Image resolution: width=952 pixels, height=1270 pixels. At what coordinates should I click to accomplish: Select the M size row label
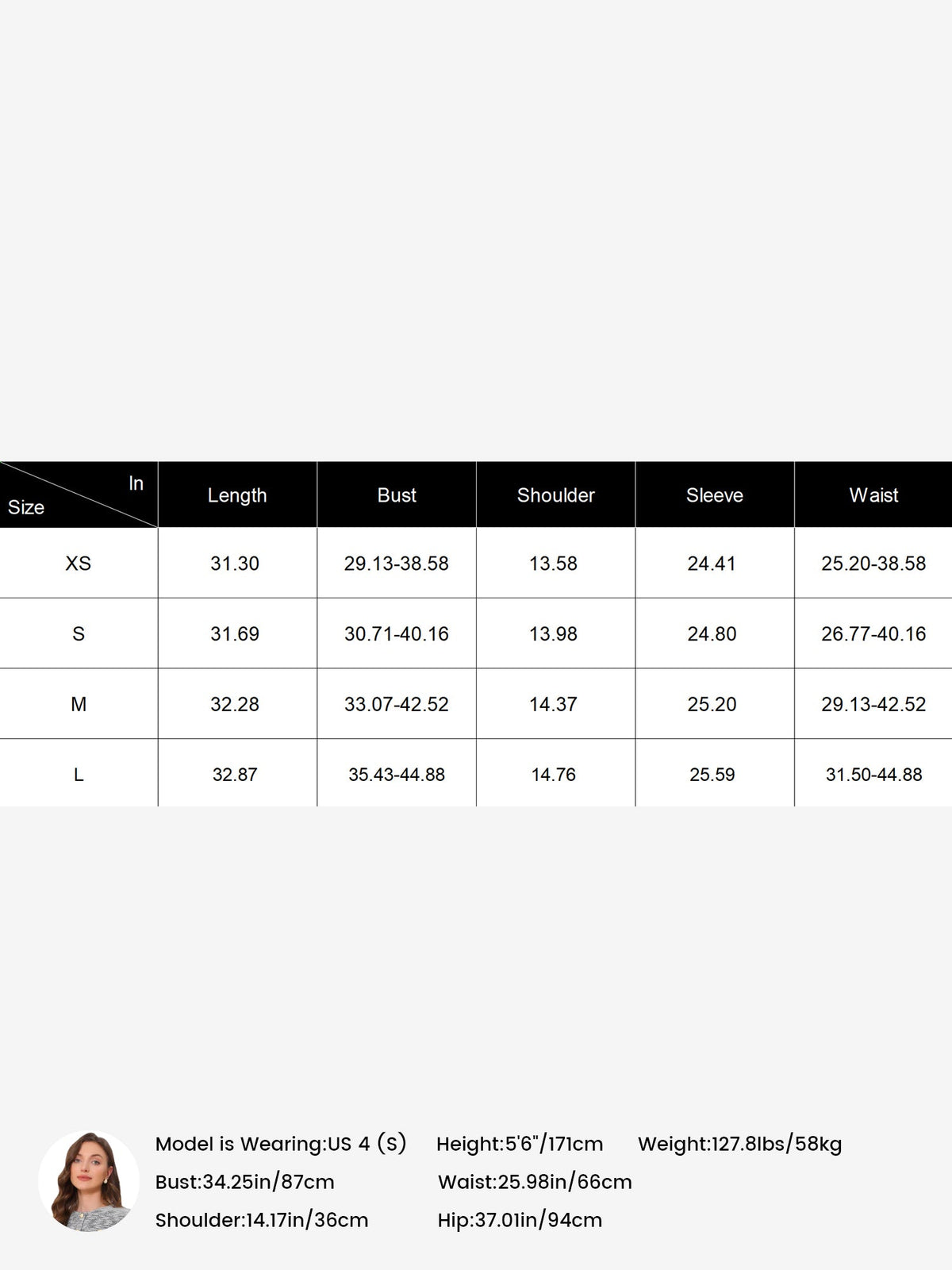click(x=78, y=704)
